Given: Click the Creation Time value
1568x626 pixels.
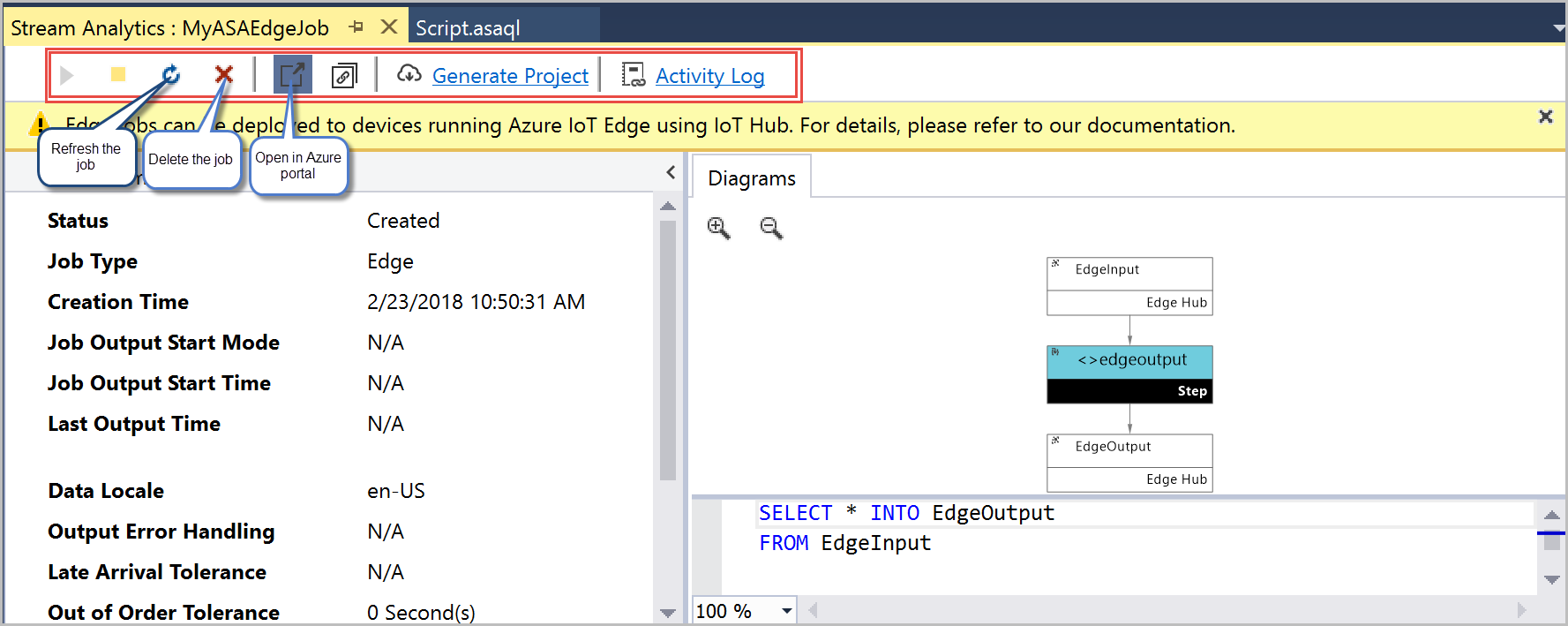Looking at the screenshot, I should pyautogui.click(x=476, y=302).
